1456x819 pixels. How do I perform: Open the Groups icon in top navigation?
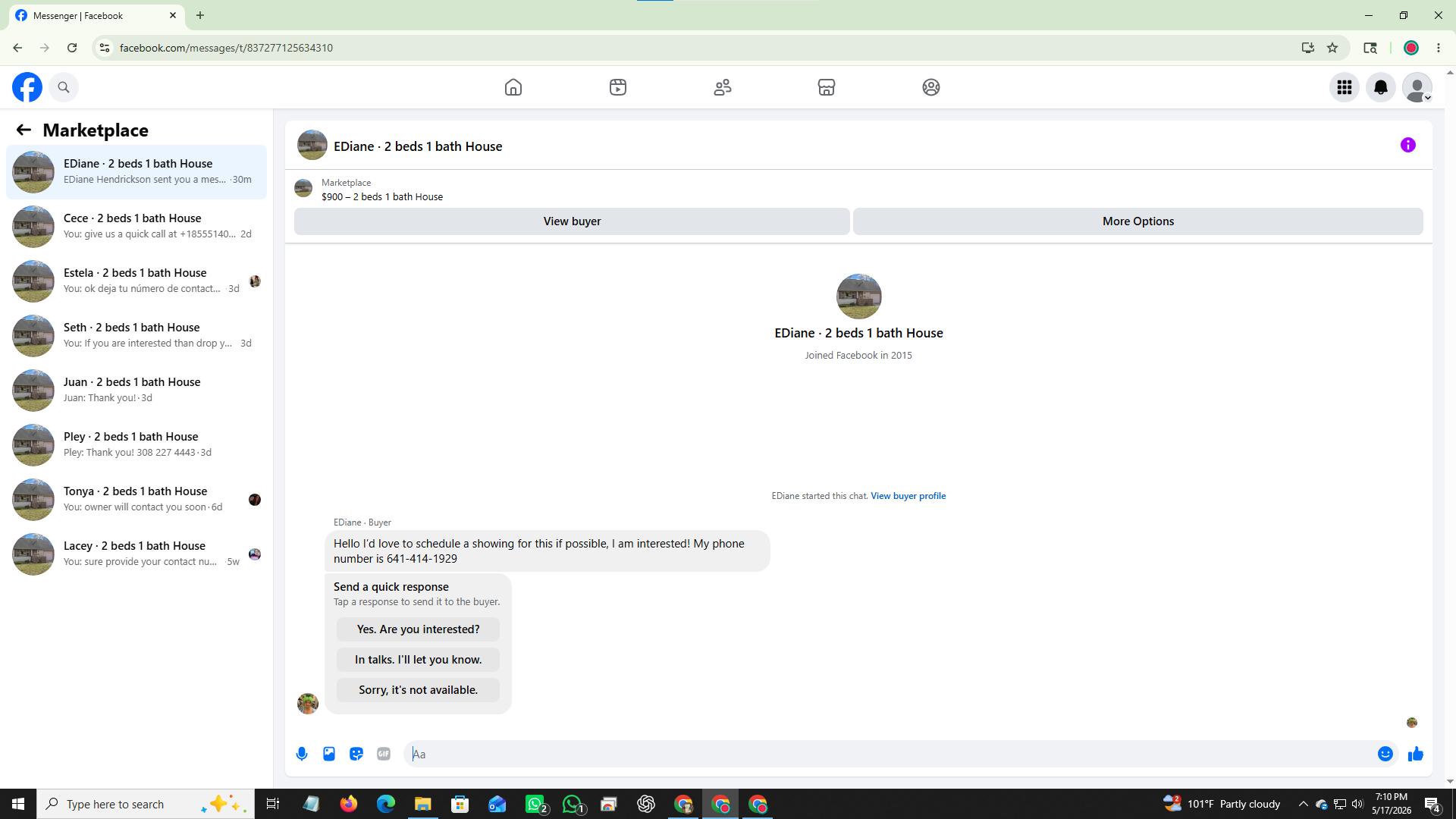(x=931, y=87)
